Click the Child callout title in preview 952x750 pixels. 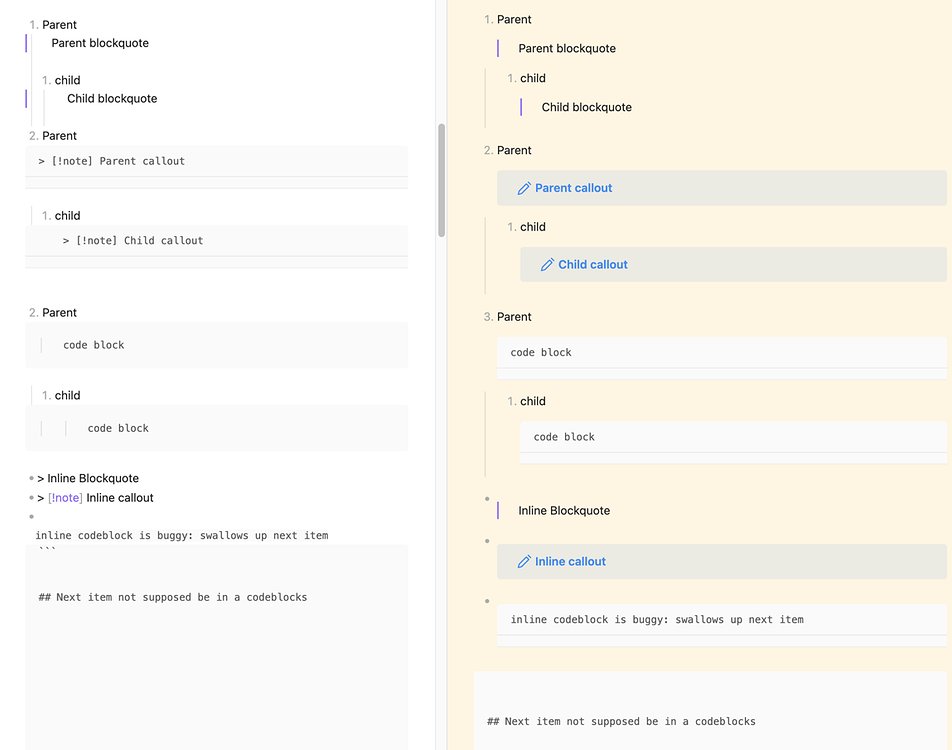pyautogui.click(x=593, y=265)
